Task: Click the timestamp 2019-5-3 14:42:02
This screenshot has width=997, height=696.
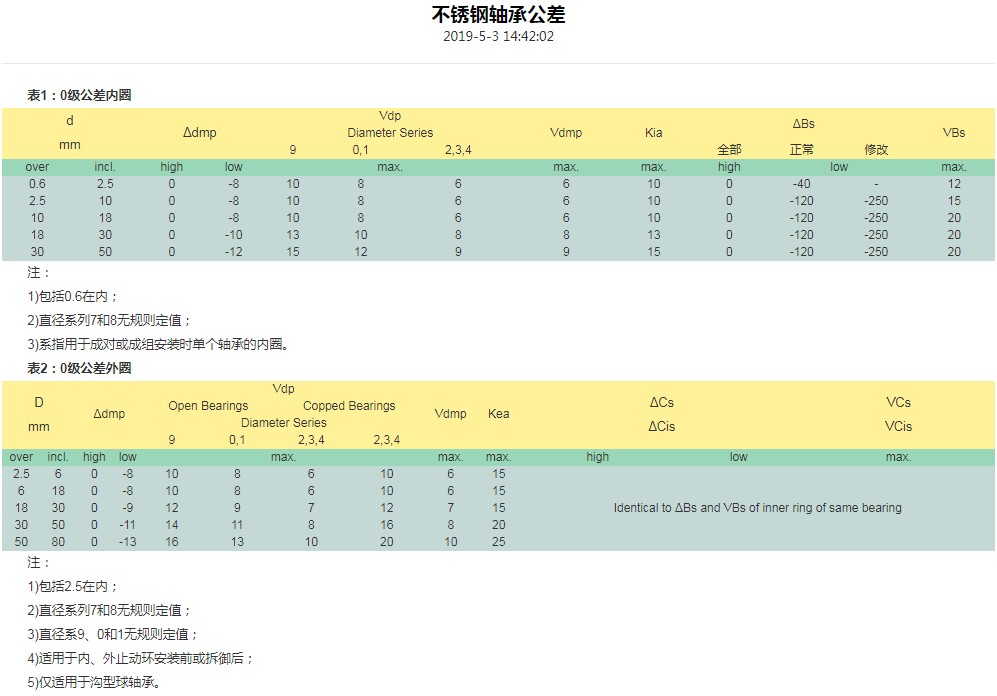Action: pyautogui.click(x=498, y=36)
